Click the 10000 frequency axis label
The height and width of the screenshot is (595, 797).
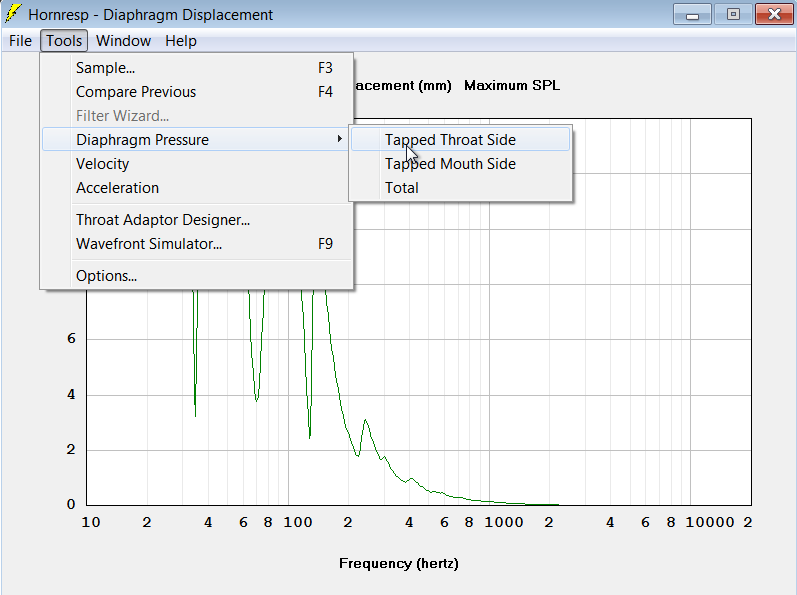[710, 522]
